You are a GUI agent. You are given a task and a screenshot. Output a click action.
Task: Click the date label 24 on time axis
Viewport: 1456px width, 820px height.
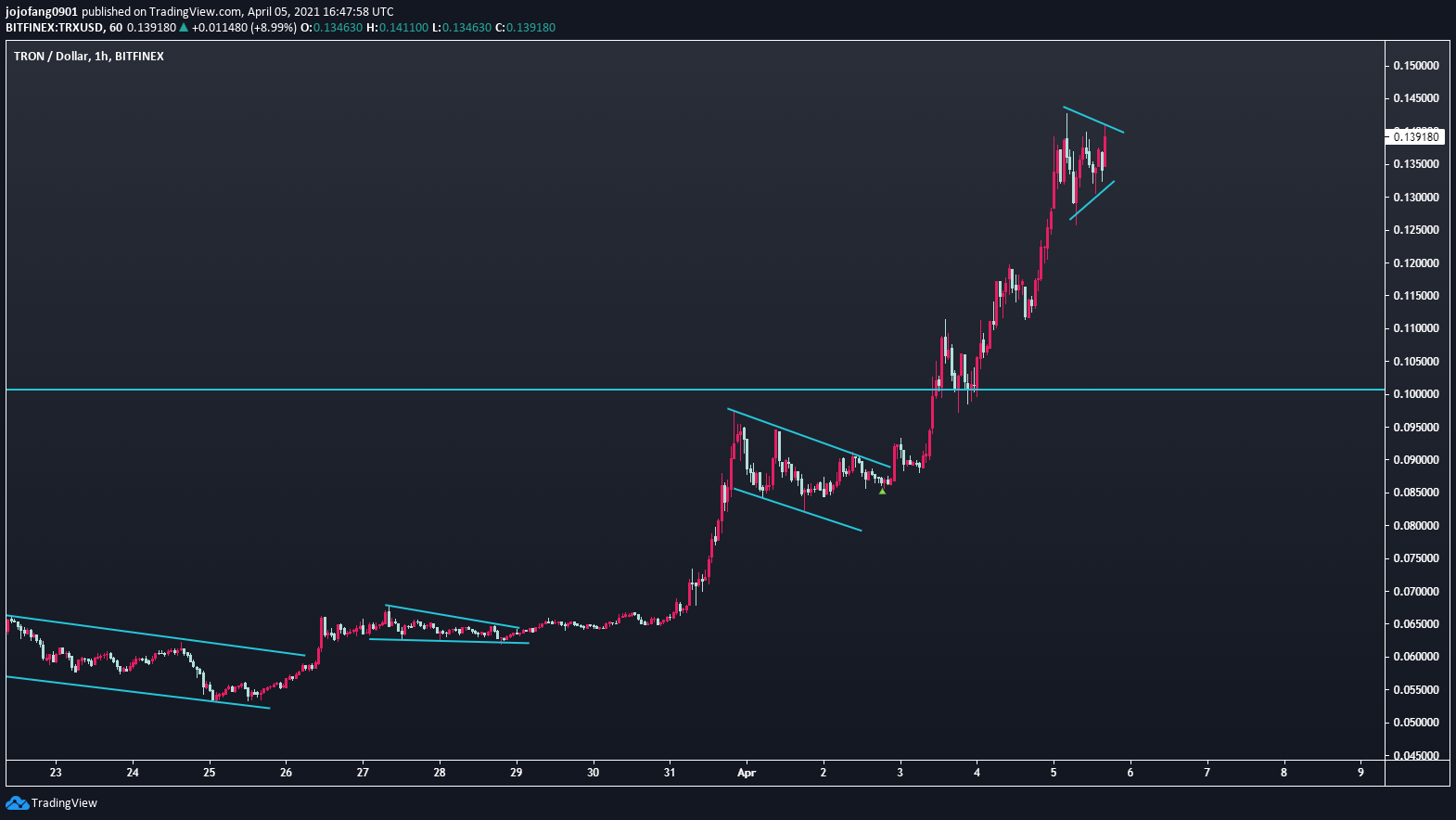(x=133, y=773)
